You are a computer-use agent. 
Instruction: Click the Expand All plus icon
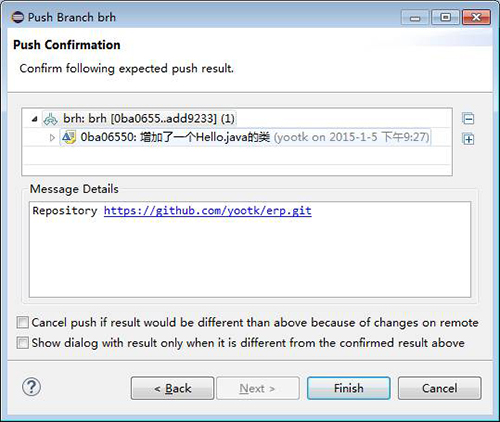tap(468, 139)
